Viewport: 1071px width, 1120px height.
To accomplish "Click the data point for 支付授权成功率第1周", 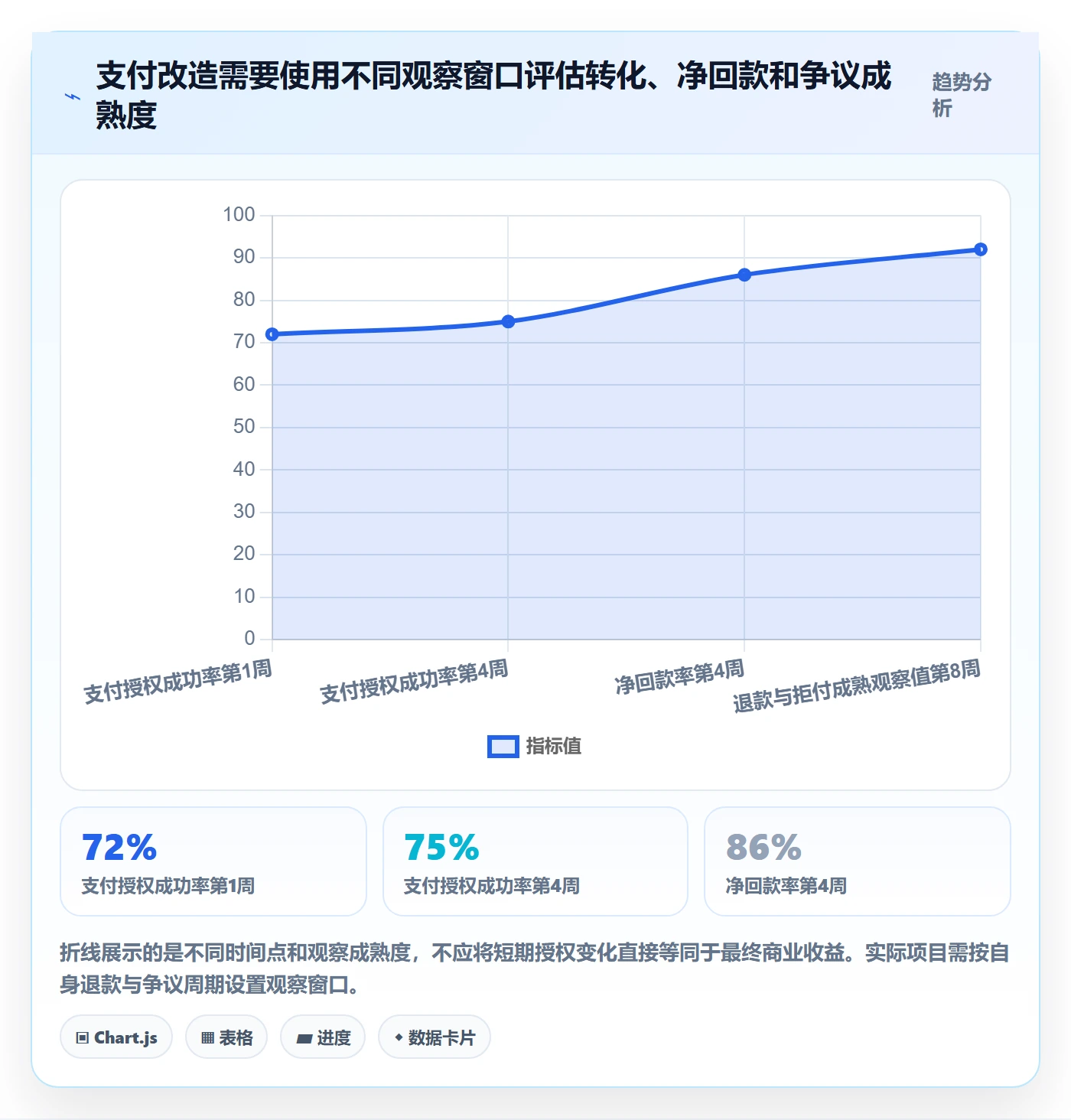I will point(272,334).
